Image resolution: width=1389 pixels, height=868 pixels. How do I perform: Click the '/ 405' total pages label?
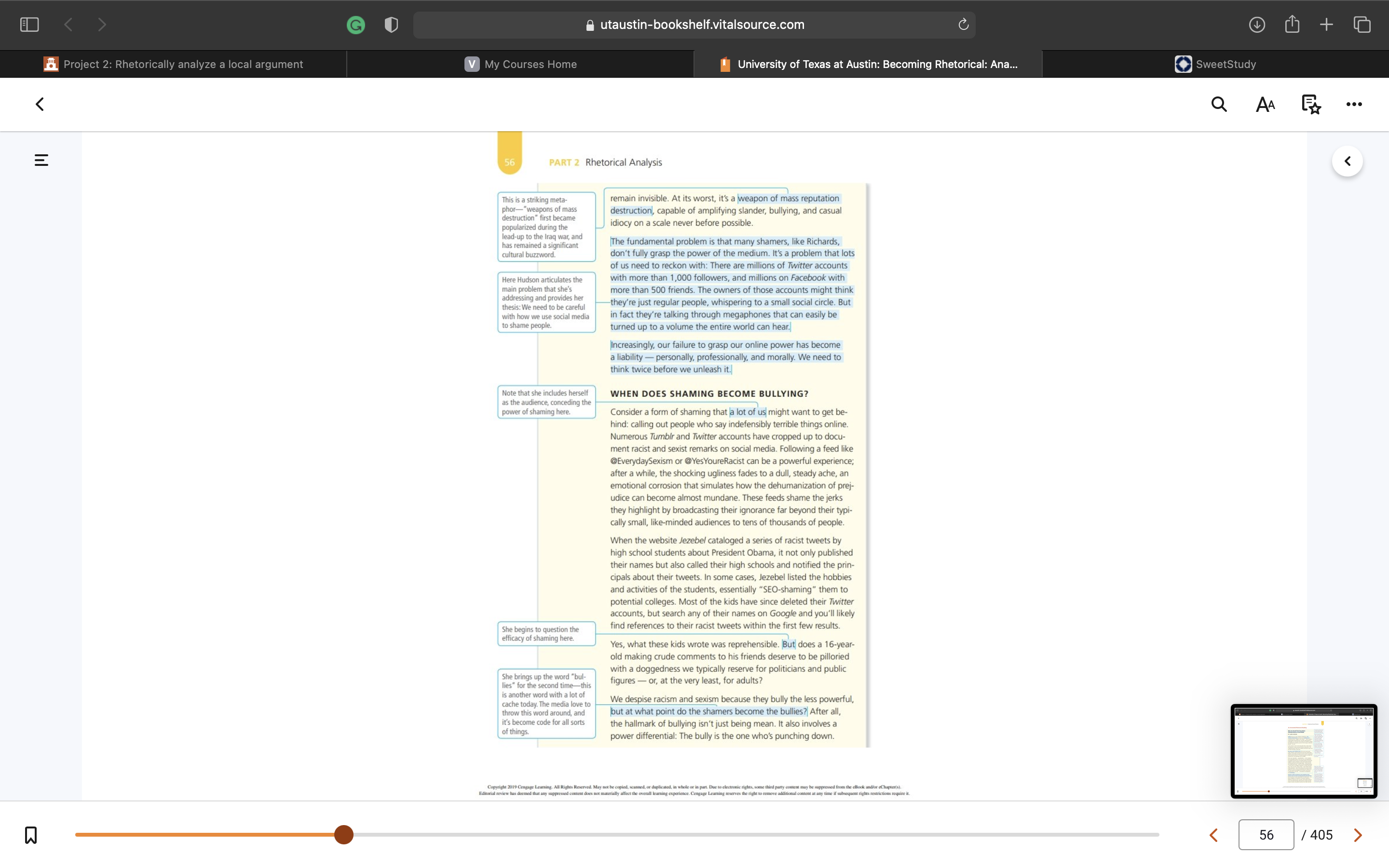[1317, 835]
